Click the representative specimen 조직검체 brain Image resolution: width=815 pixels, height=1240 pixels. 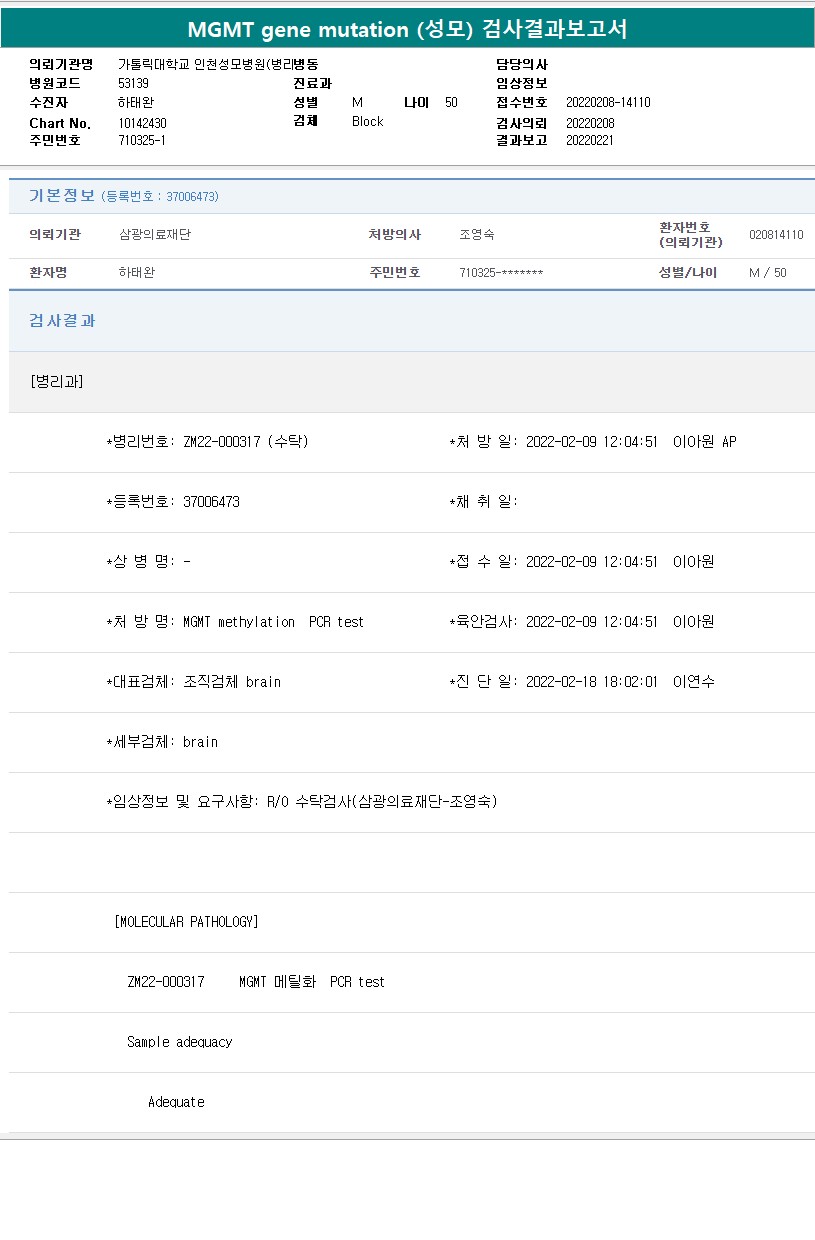tap(232, 682)
